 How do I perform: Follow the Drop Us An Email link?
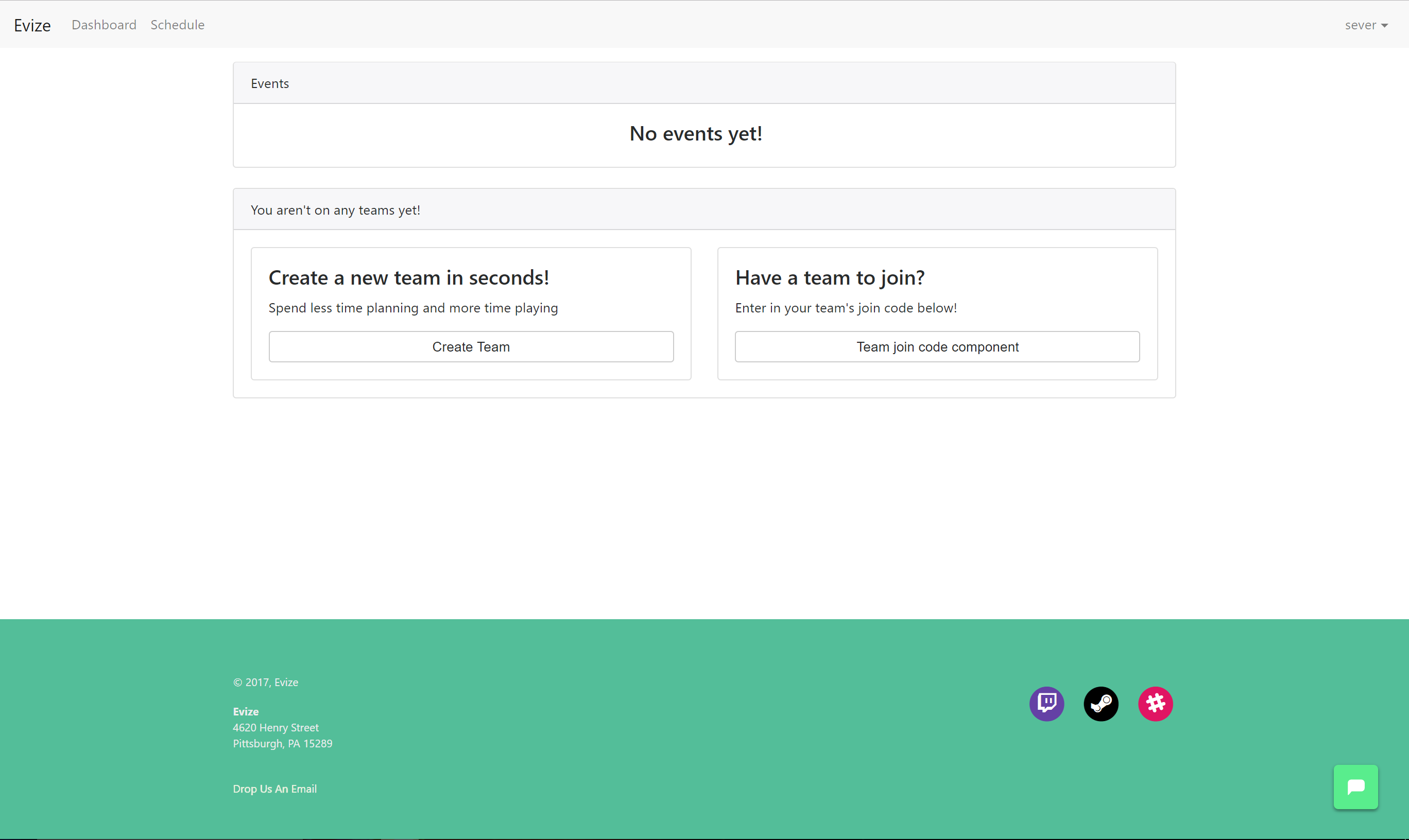point(274,789)
